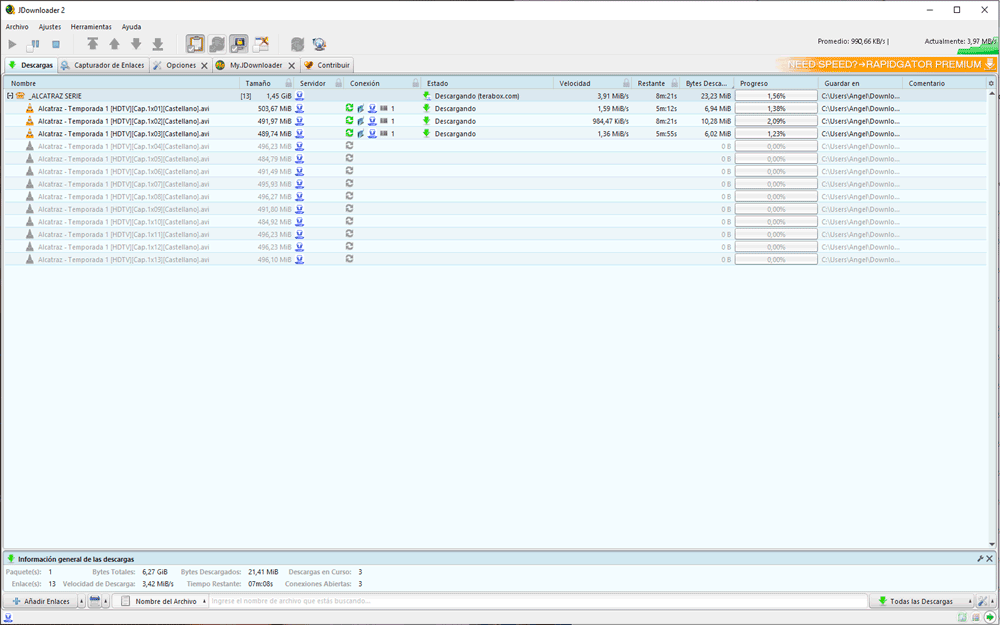The width and height of the screenshot is (1000, 625).
Task: Toggle clipboard monitoring in the toolbar
Action: (x=196, y=44)
